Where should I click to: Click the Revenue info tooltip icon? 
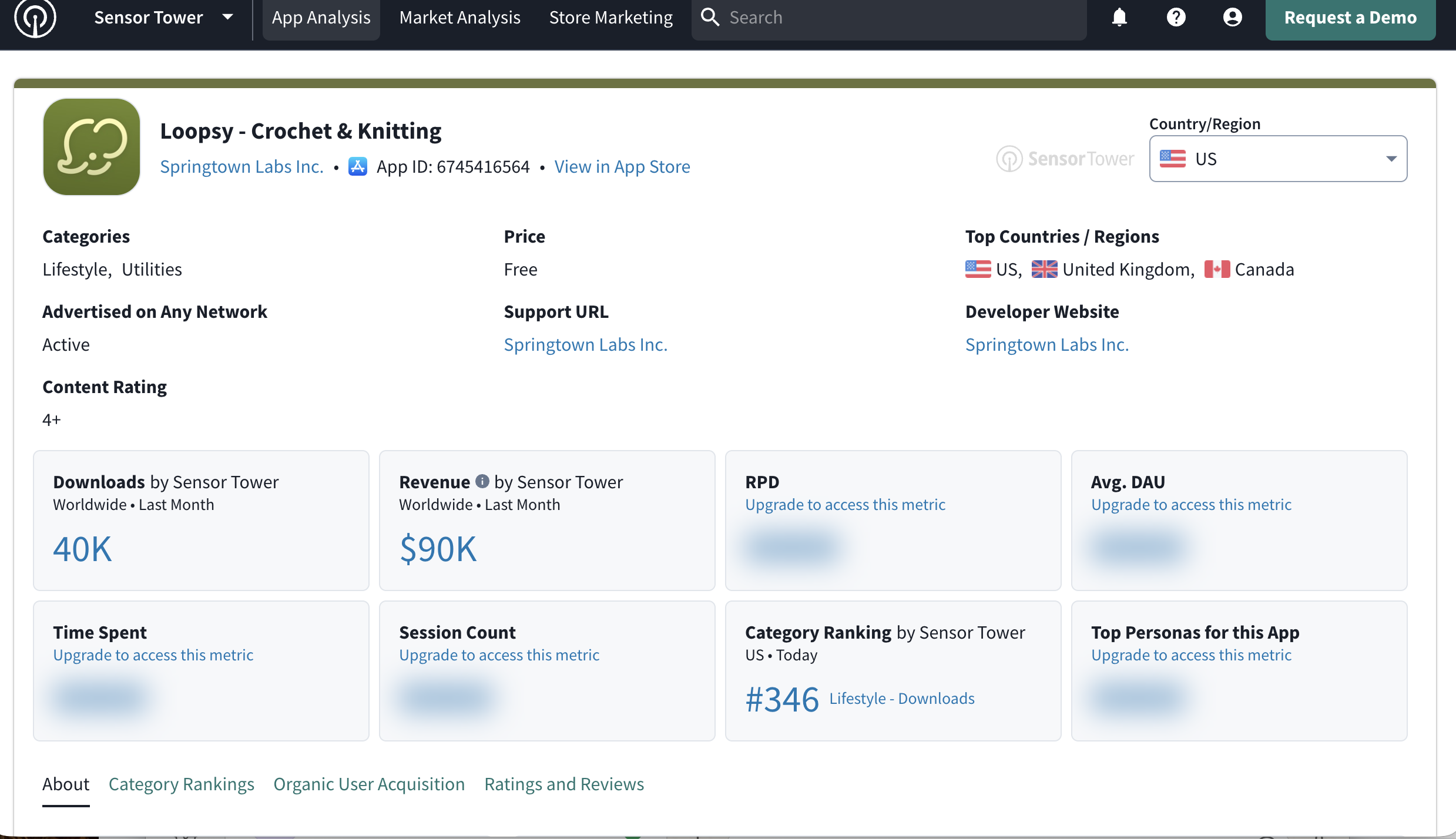pos(482,481)
